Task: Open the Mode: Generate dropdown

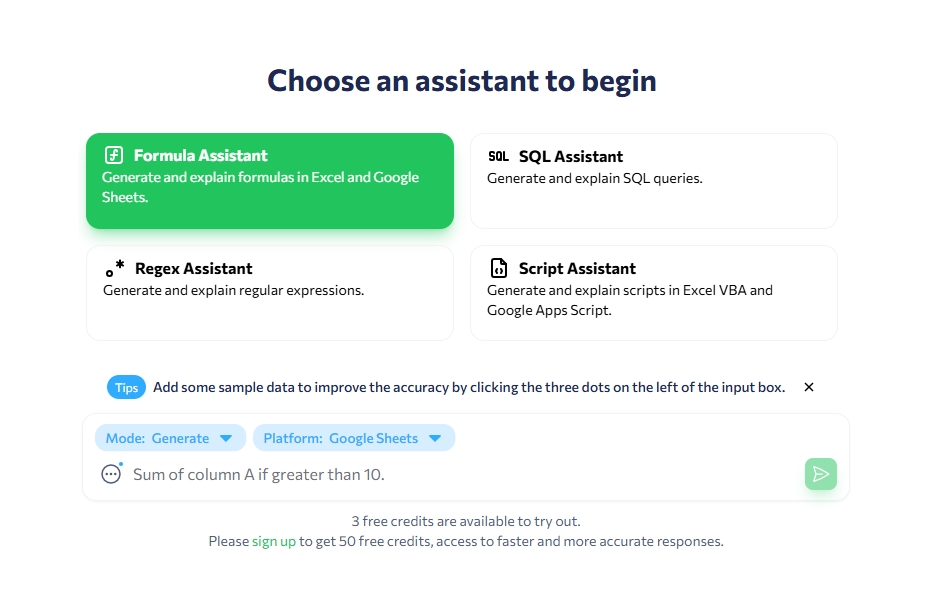Action: click(x=170, y=438)
